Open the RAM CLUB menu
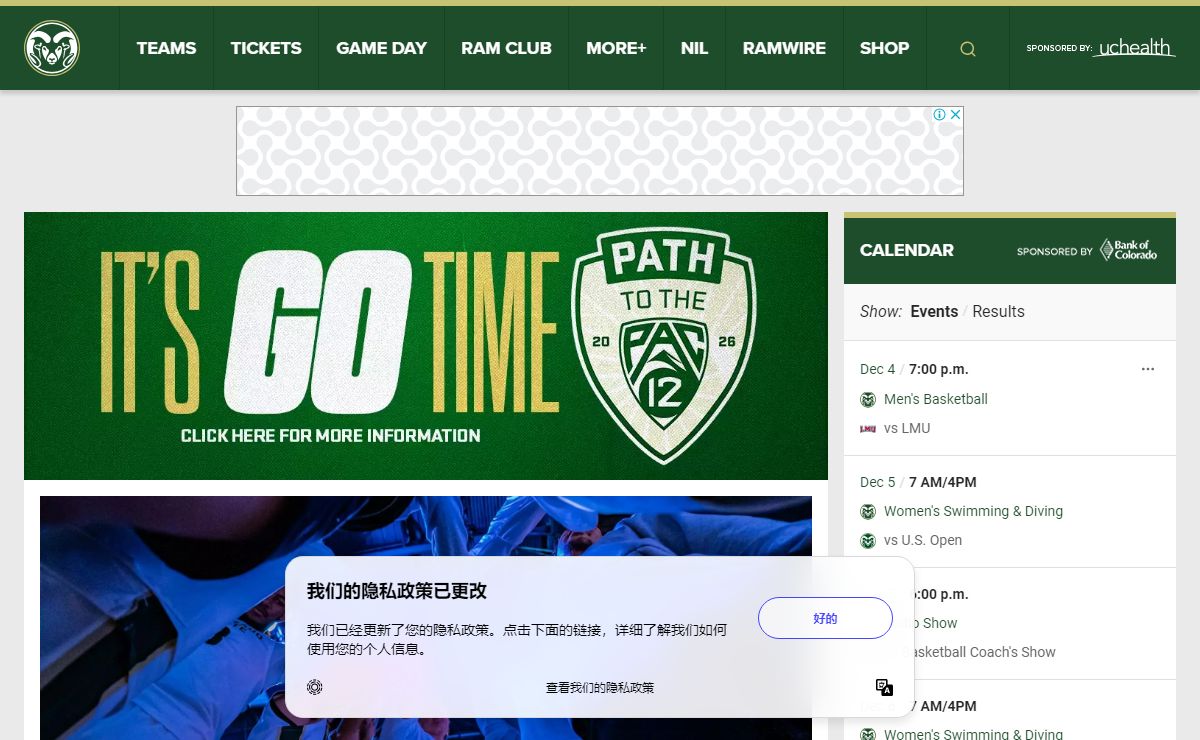Image resolution: width=1200 pixels, height=740 pixels. pos(506,48)
